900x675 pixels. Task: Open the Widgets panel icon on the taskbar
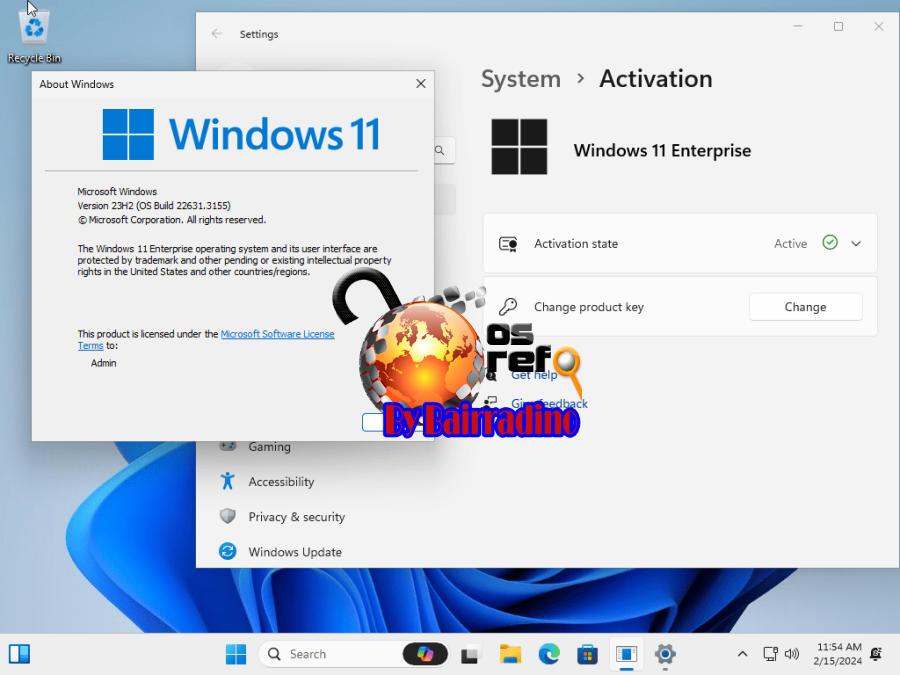point(19,654)
